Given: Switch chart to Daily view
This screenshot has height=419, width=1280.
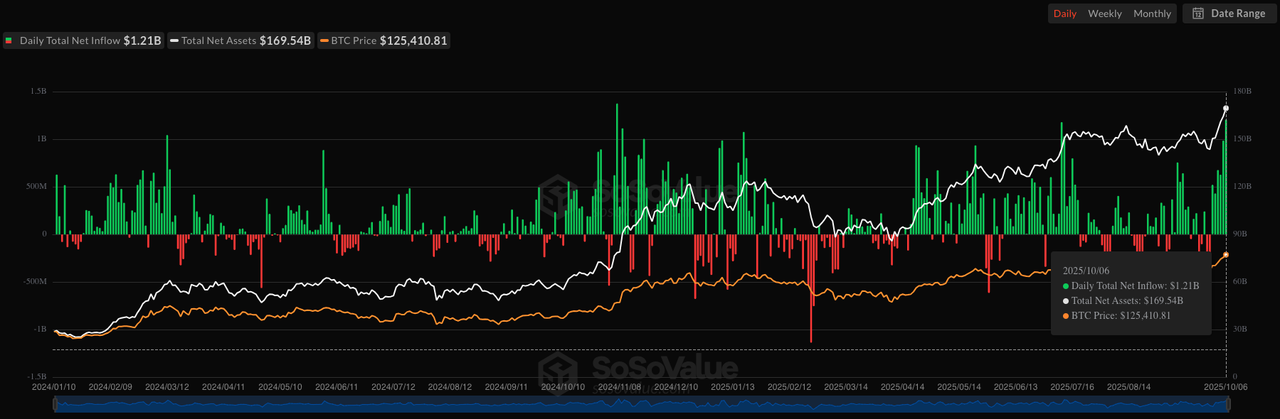Looking at the screenshot, I should pyautogui.click(x=1065, y=14).
